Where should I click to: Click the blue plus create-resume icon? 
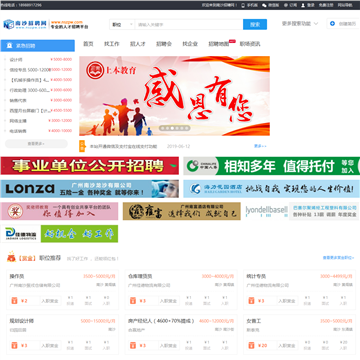332,24
